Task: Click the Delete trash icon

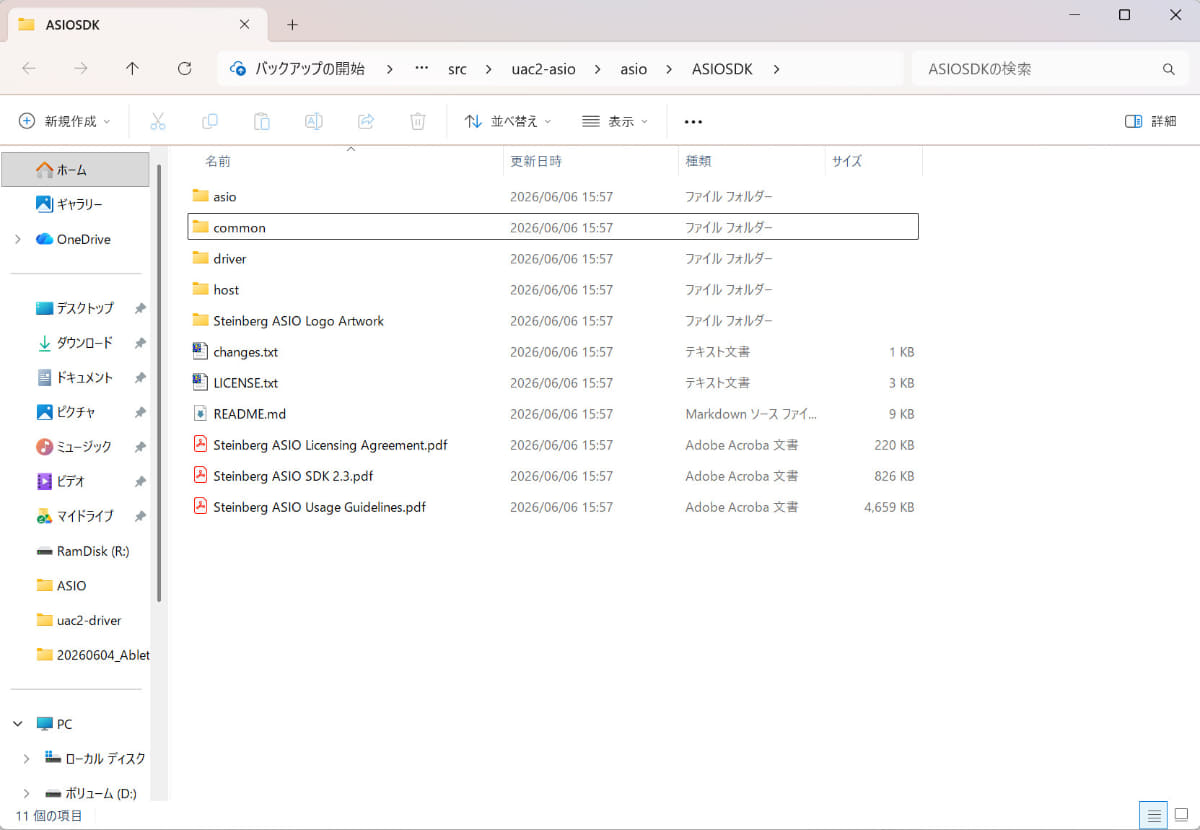Action: 418,121
